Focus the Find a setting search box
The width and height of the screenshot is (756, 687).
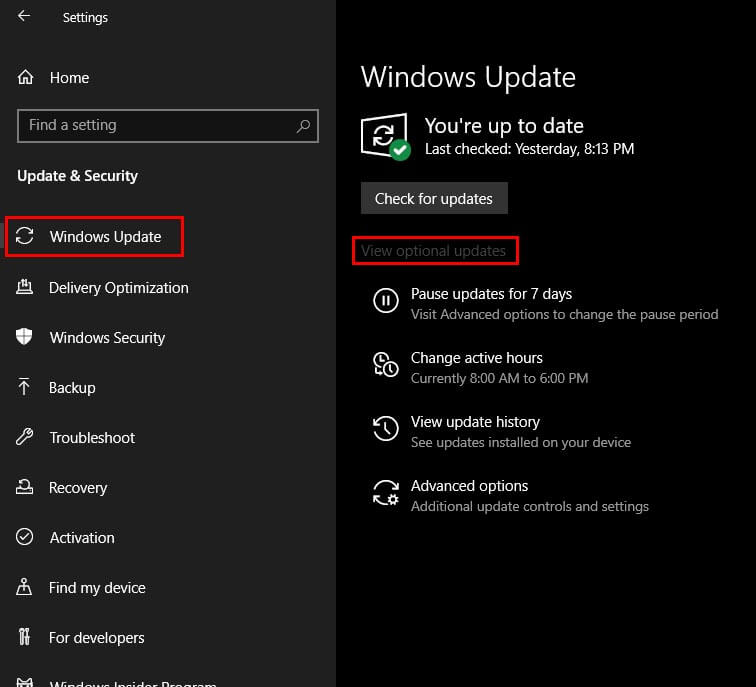[168, 126]
